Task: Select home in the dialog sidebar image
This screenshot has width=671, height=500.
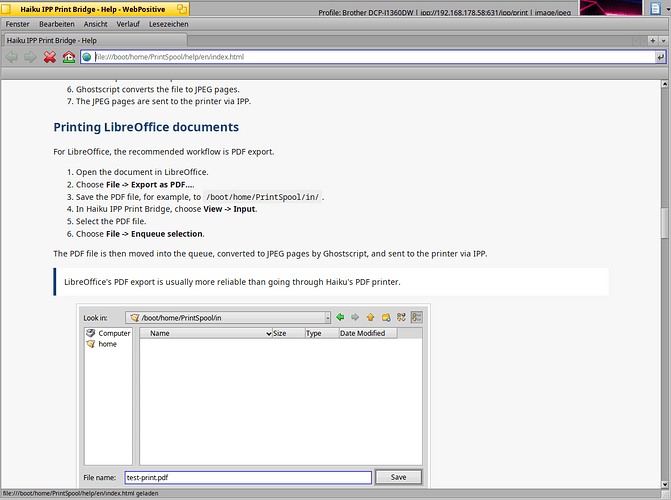Action: coord(101,344)
